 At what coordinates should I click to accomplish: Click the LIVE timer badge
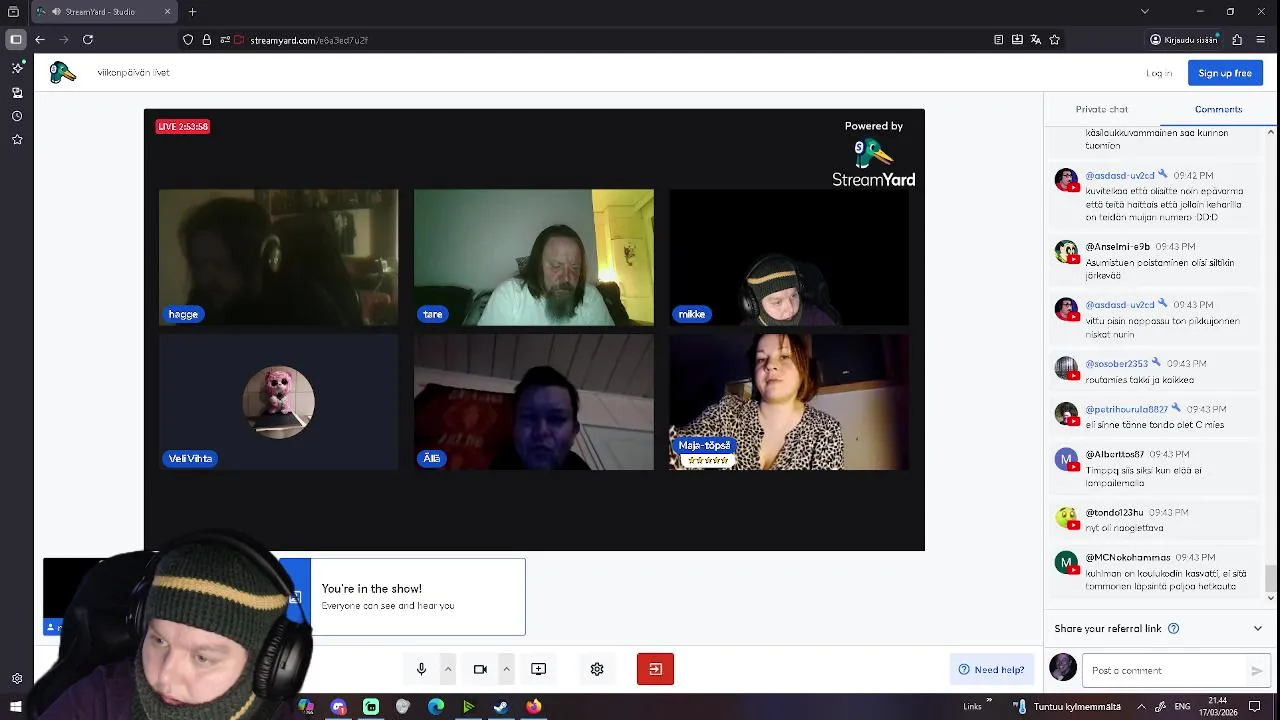(x=182, y=127)
